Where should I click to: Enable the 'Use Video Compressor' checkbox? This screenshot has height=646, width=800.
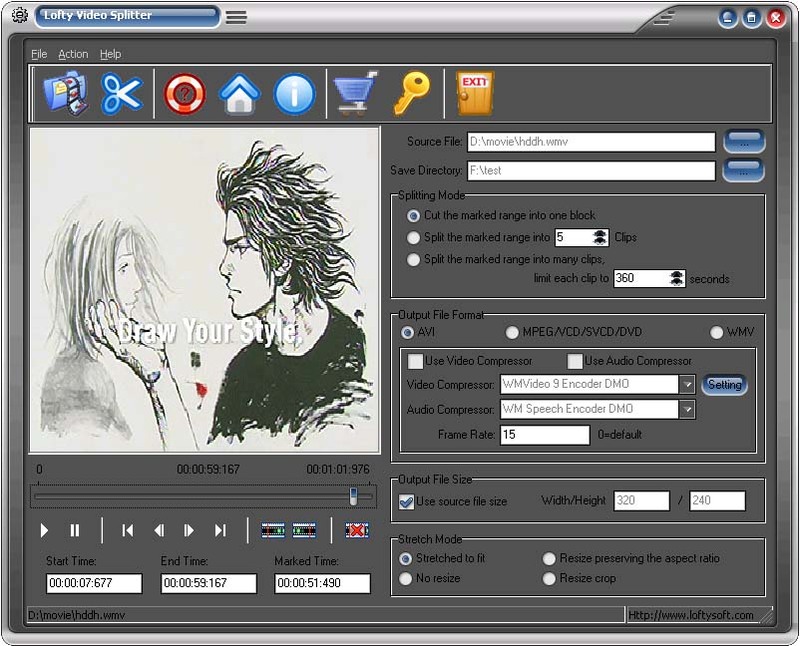pos(415,361)
